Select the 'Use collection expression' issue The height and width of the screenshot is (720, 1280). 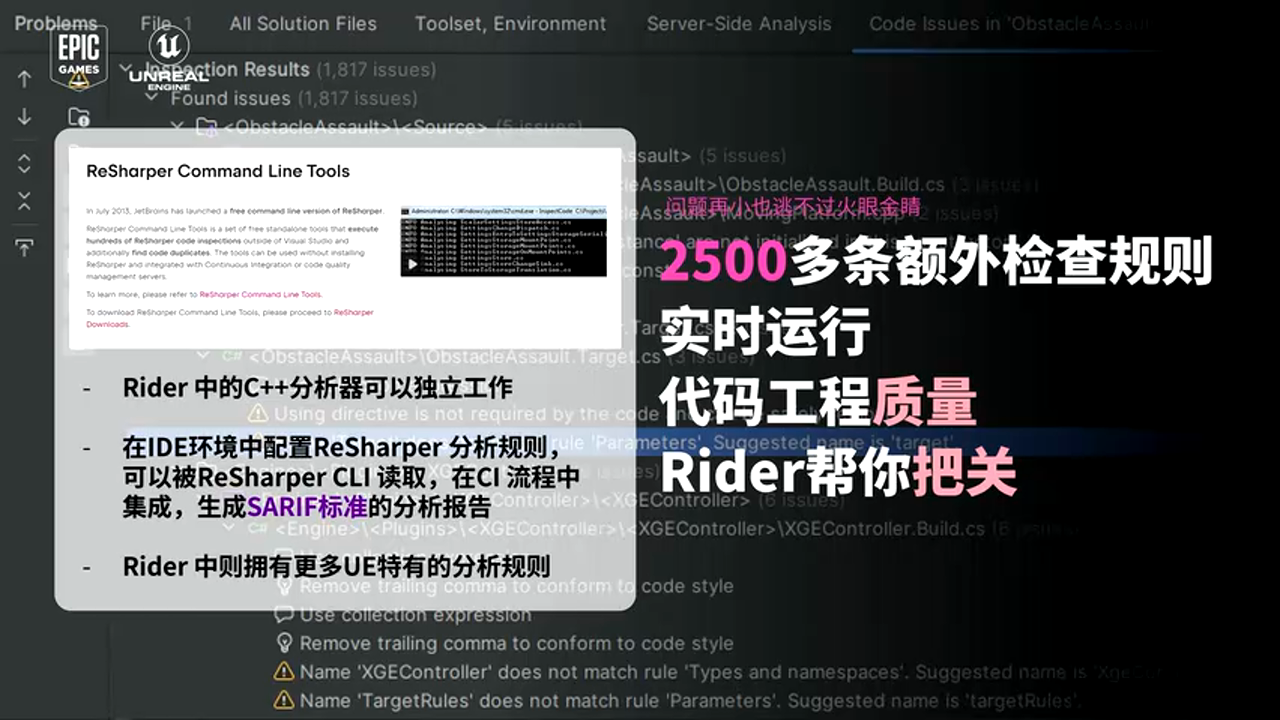click(x=415, y=615)
